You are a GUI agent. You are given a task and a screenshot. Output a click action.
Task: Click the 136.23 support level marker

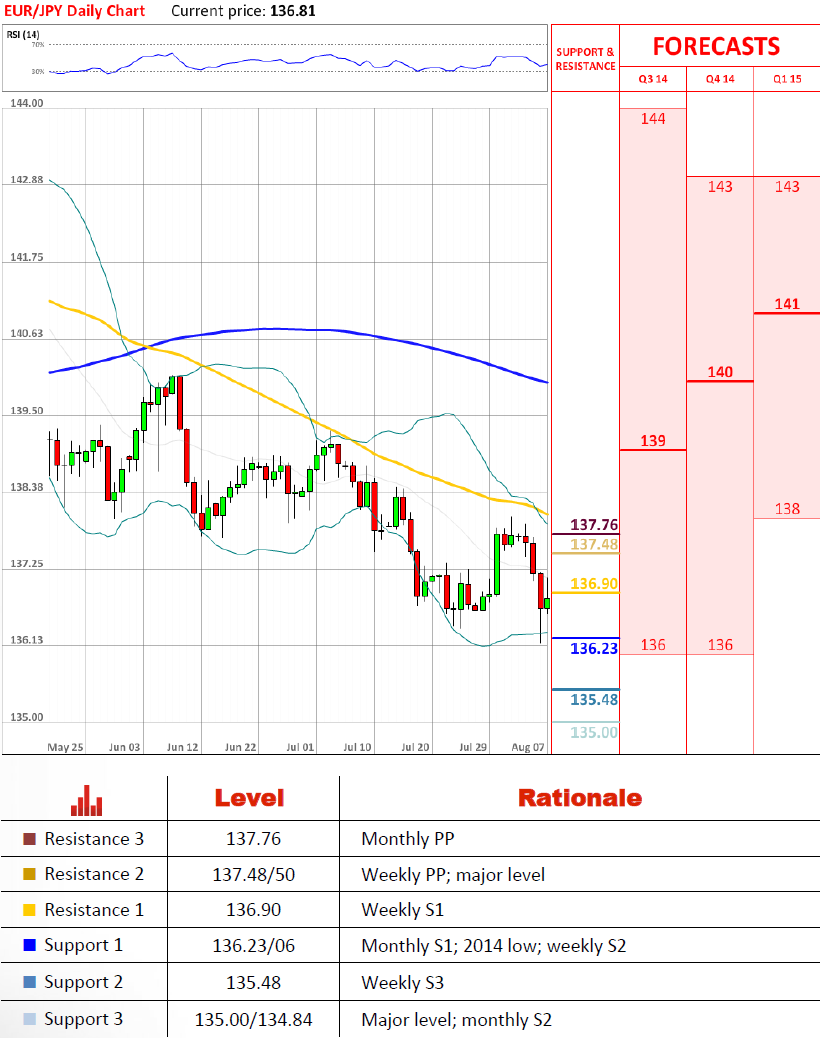594,649
